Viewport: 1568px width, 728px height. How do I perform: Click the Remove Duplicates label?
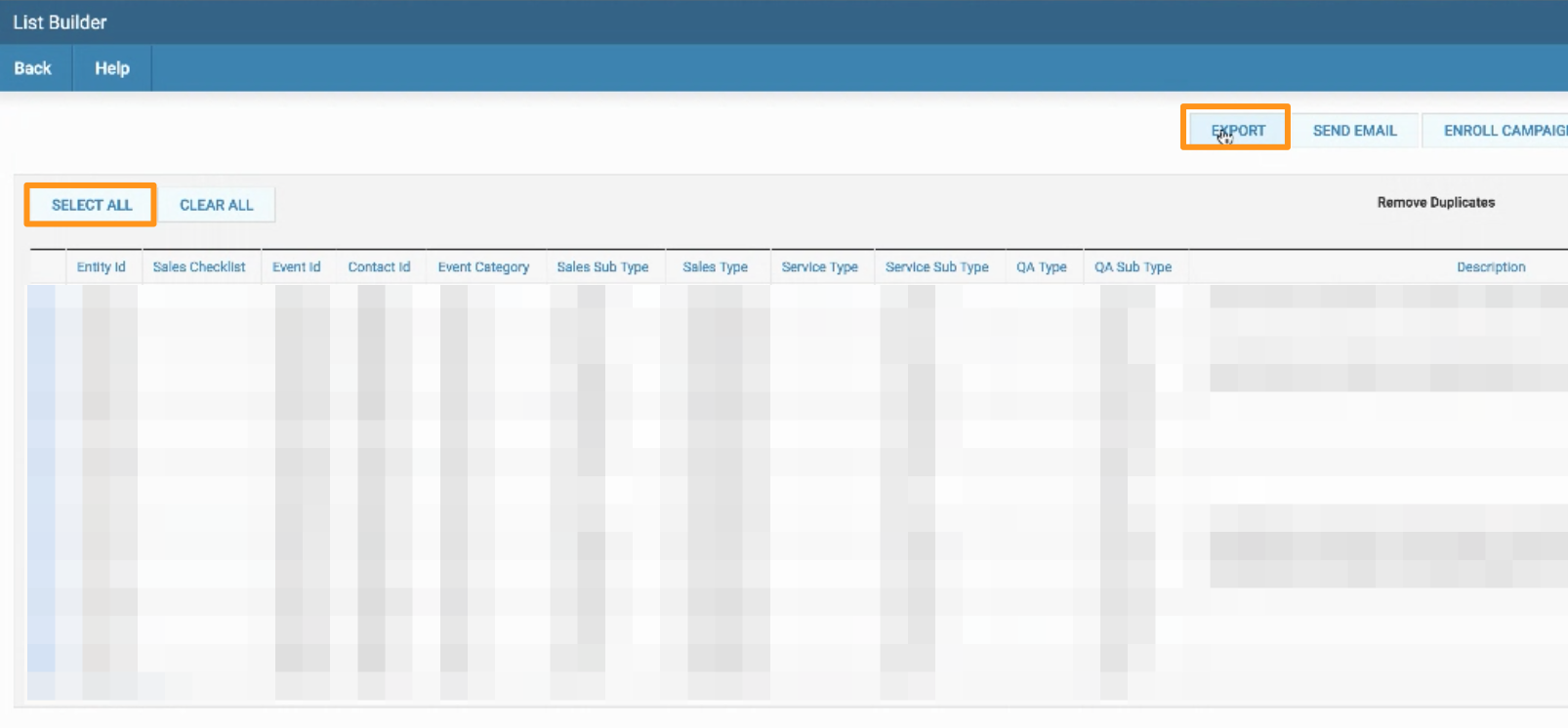click(1435, 202)
